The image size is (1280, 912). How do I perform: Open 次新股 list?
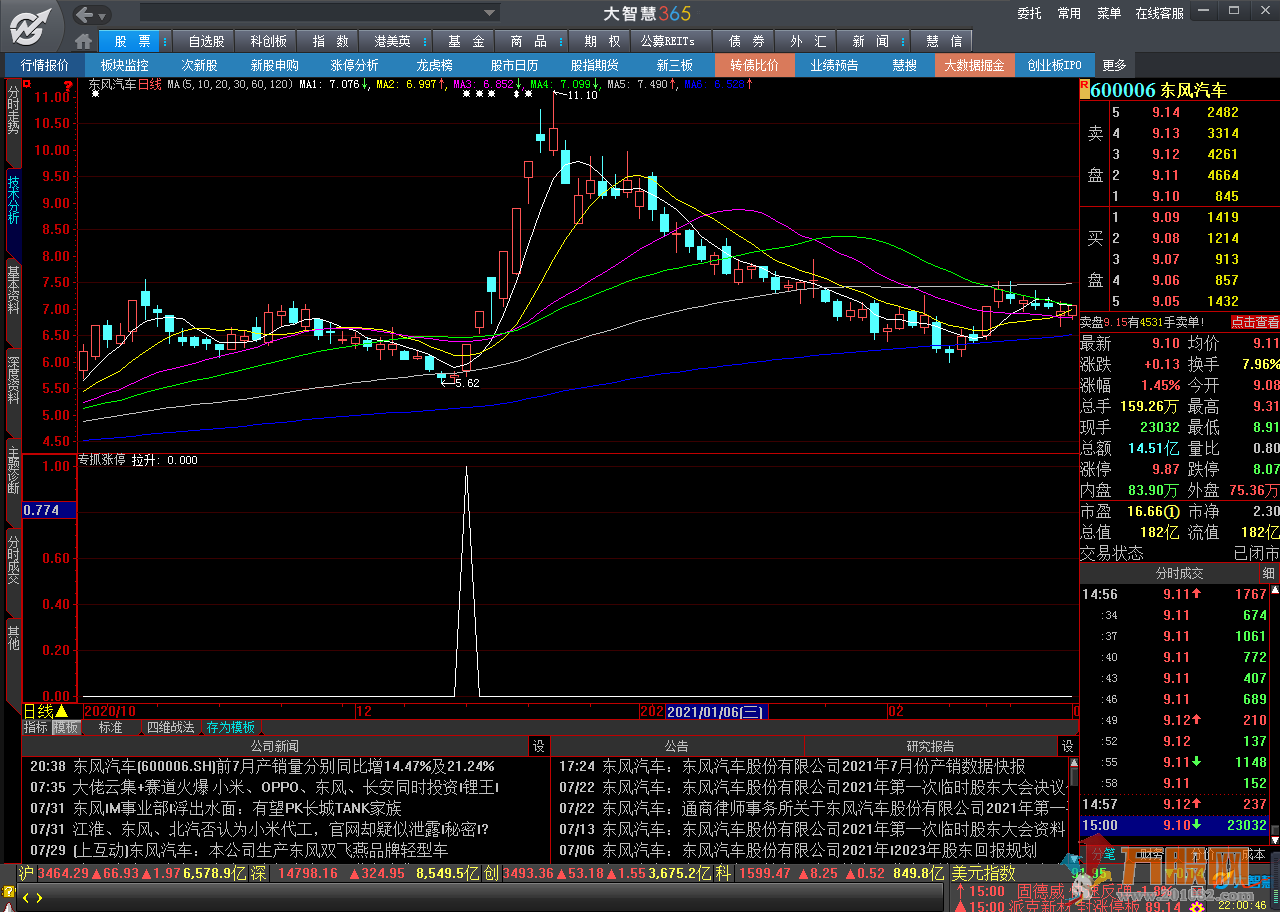click(x=199, y=65)
